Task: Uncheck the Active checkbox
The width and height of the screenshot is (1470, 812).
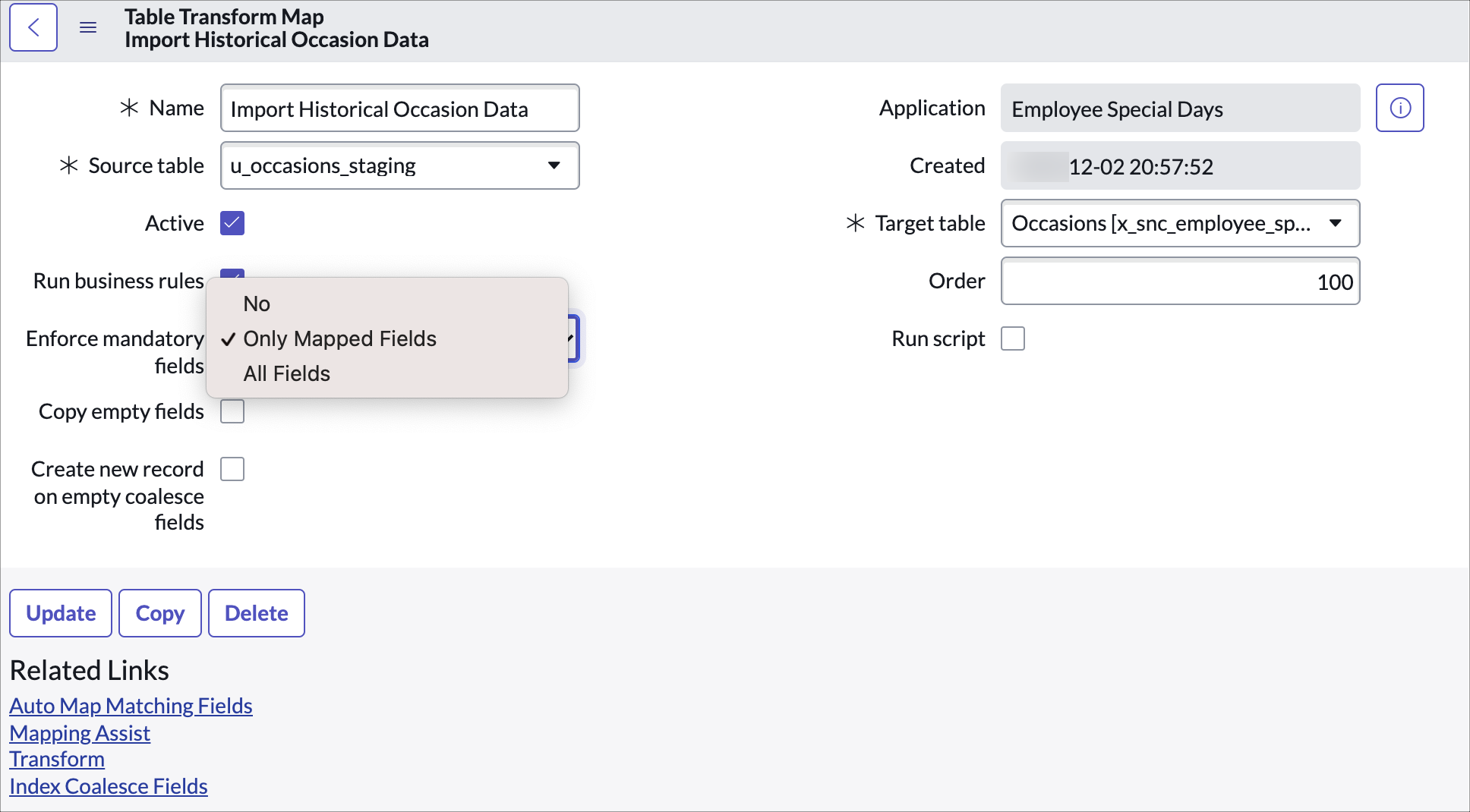Action: [232, 223]
